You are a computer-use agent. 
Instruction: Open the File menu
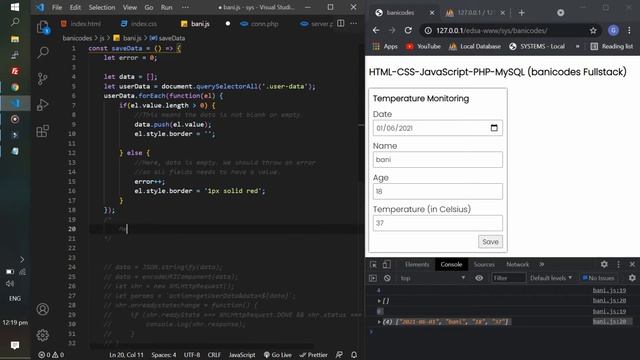(57, 7)
